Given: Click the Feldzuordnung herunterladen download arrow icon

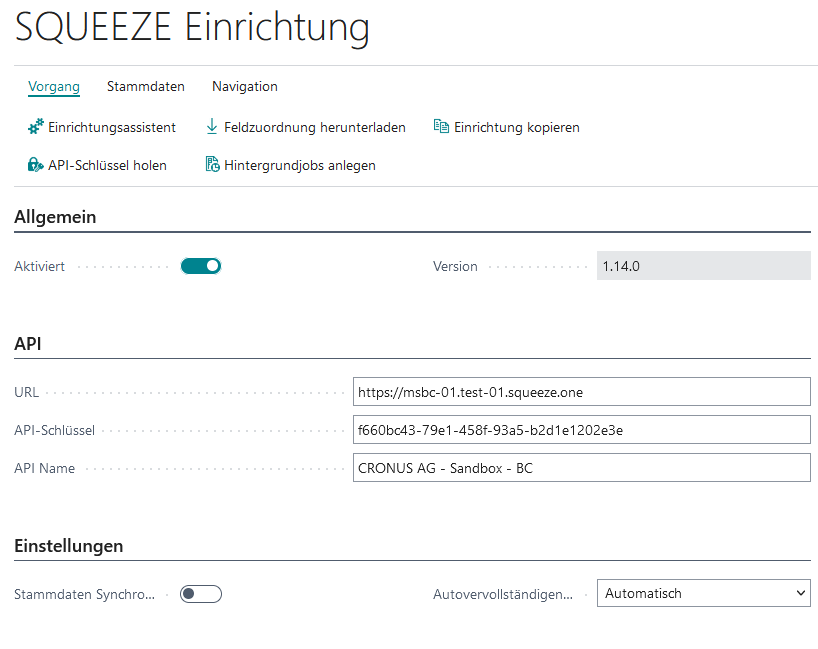Looking at the screenshot, I should (212, 127).
